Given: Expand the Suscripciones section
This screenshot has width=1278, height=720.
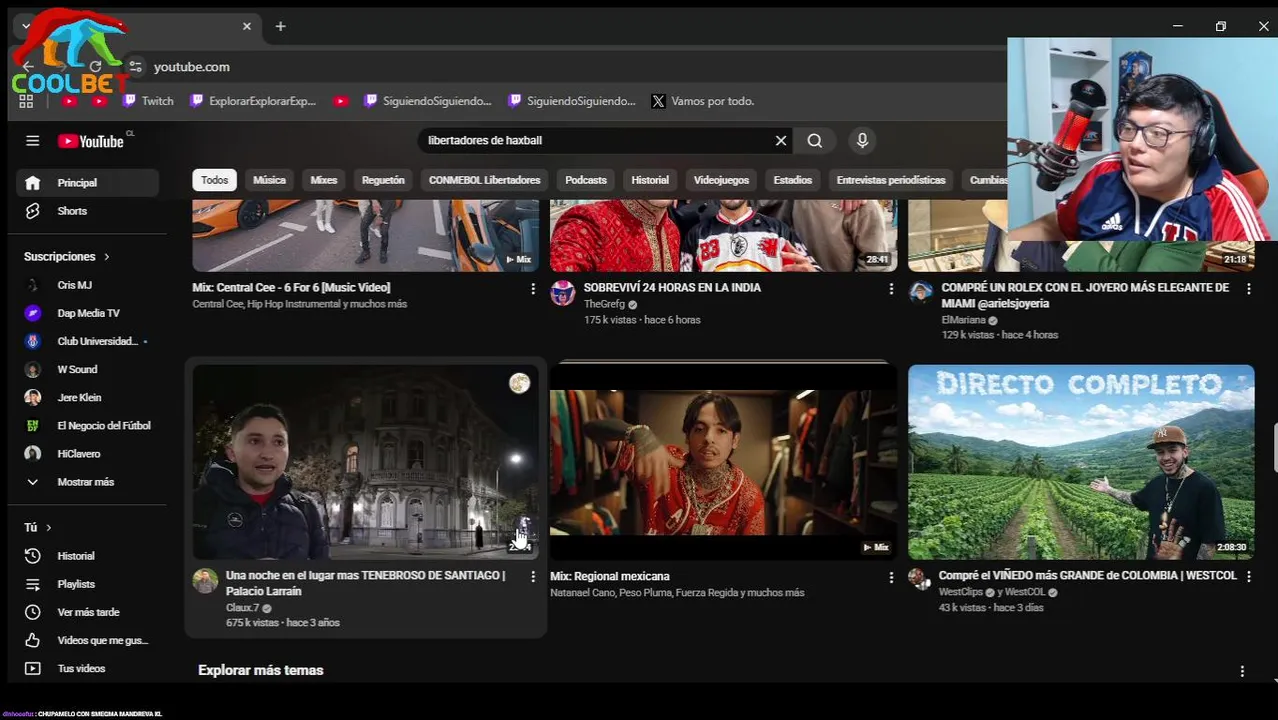Looking at the screenshot, I should click(67, 257).
